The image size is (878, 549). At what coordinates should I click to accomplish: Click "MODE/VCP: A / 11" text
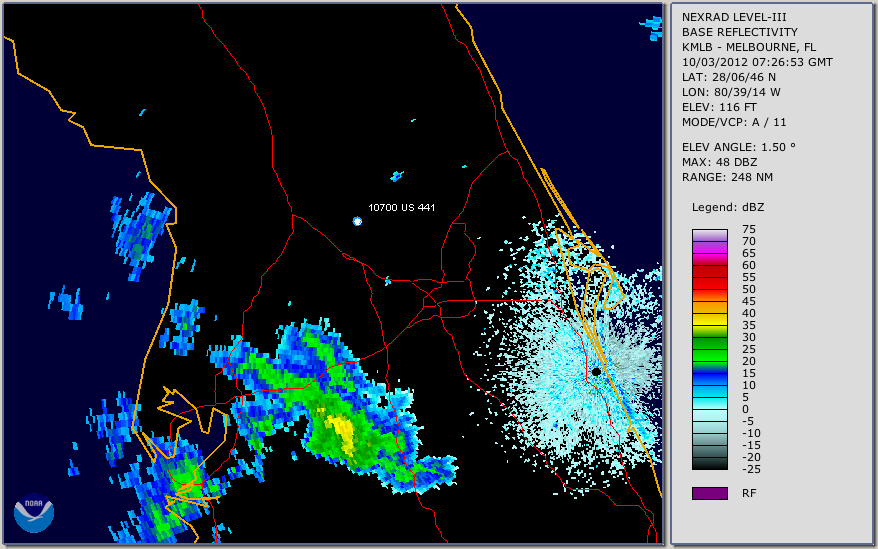click(x=734, y=122)
